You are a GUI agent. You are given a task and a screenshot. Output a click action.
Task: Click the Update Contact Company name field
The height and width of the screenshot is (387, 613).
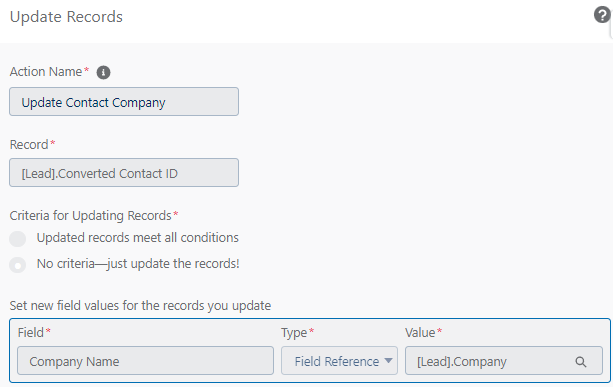point(124,102)
